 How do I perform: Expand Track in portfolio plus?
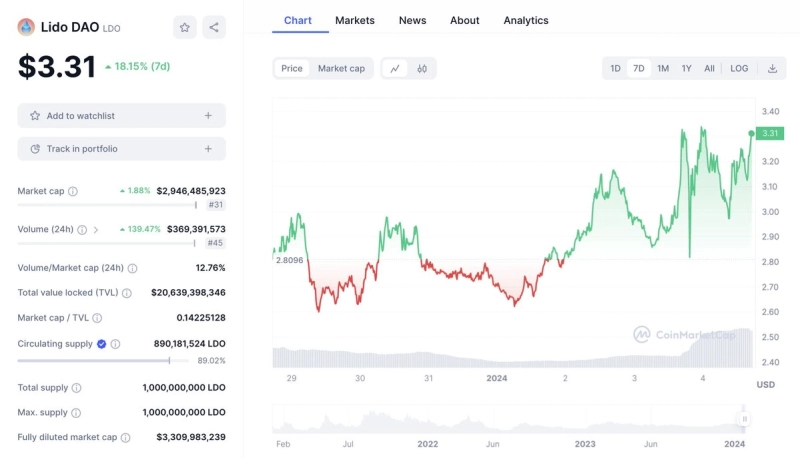coord(208,149)
